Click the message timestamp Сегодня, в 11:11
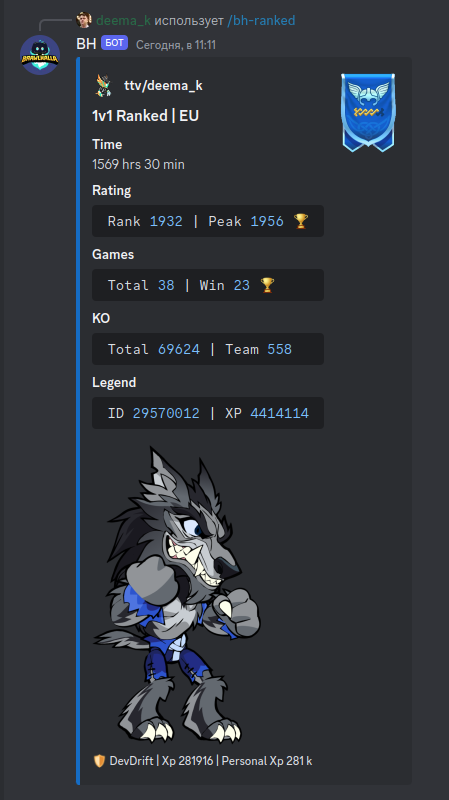Screen dimensions: 449x800 point(176,45)
